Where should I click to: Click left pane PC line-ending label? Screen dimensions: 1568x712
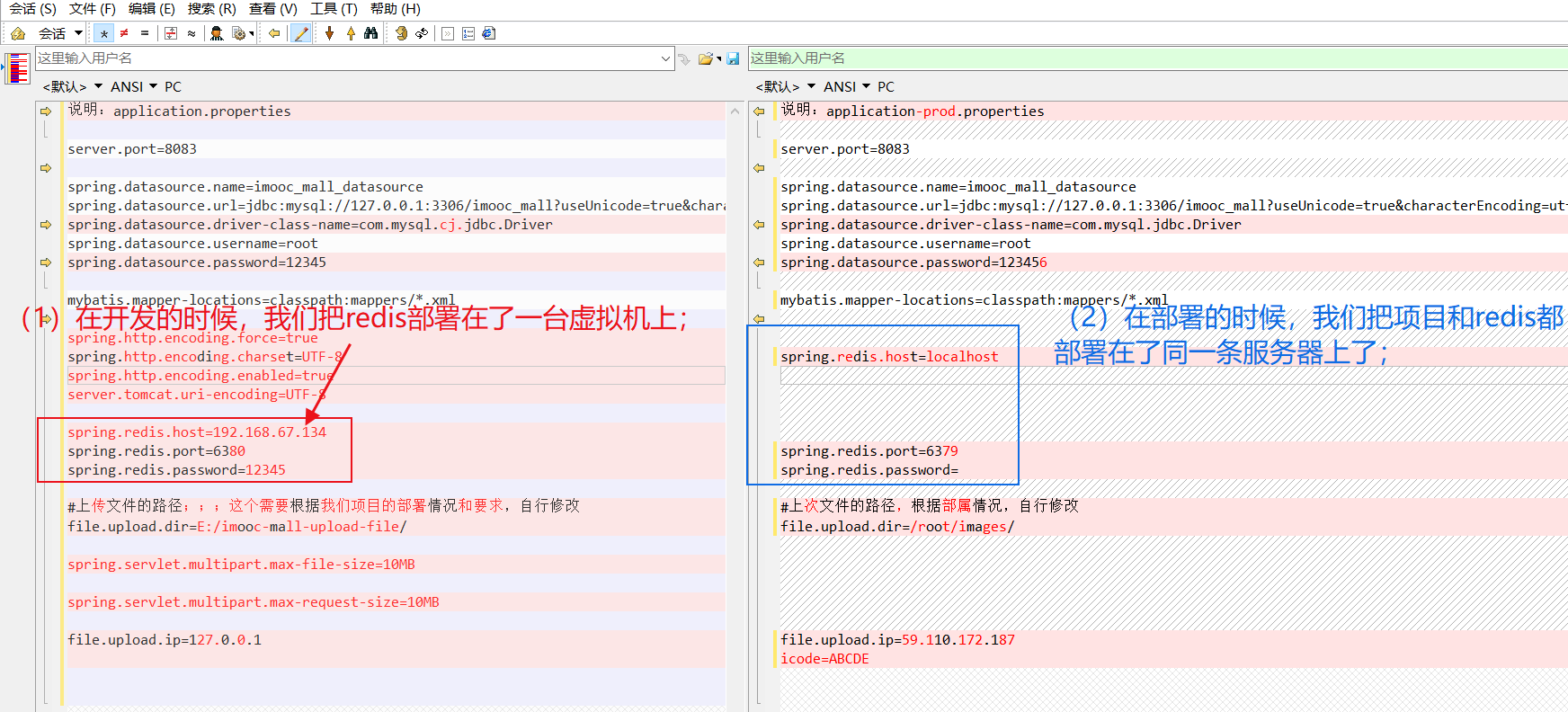point(174,86)
